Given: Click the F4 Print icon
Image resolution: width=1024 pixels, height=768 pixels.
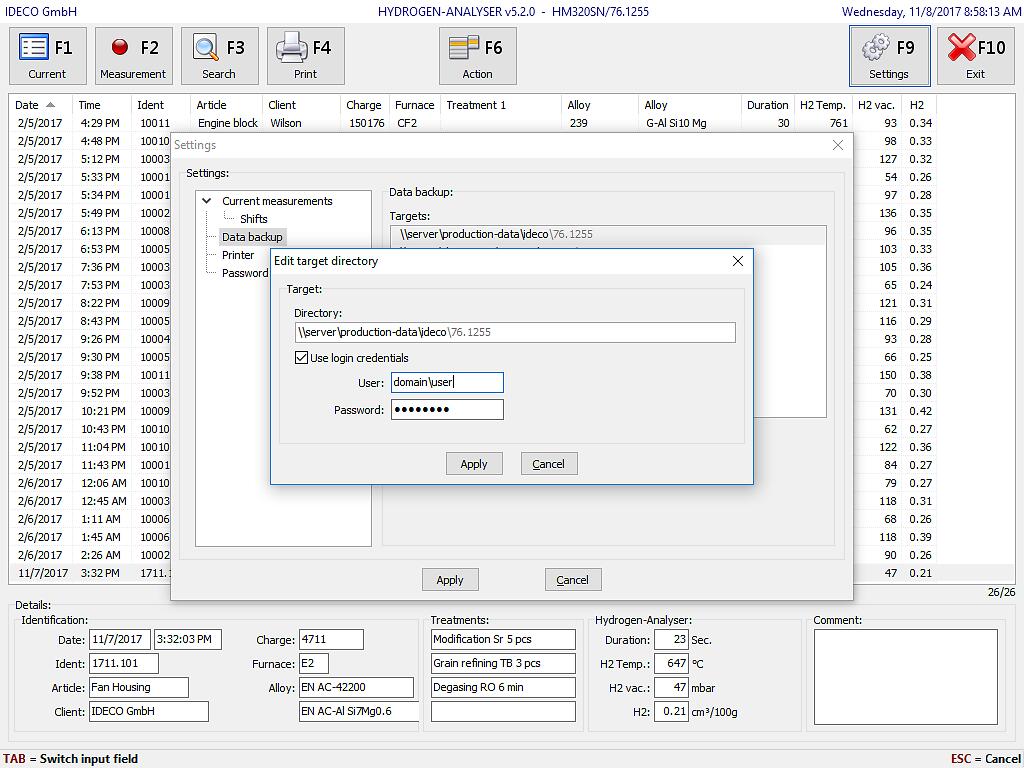Looking at the screenshot, I should pyautogui.click(x=305, y=56).
